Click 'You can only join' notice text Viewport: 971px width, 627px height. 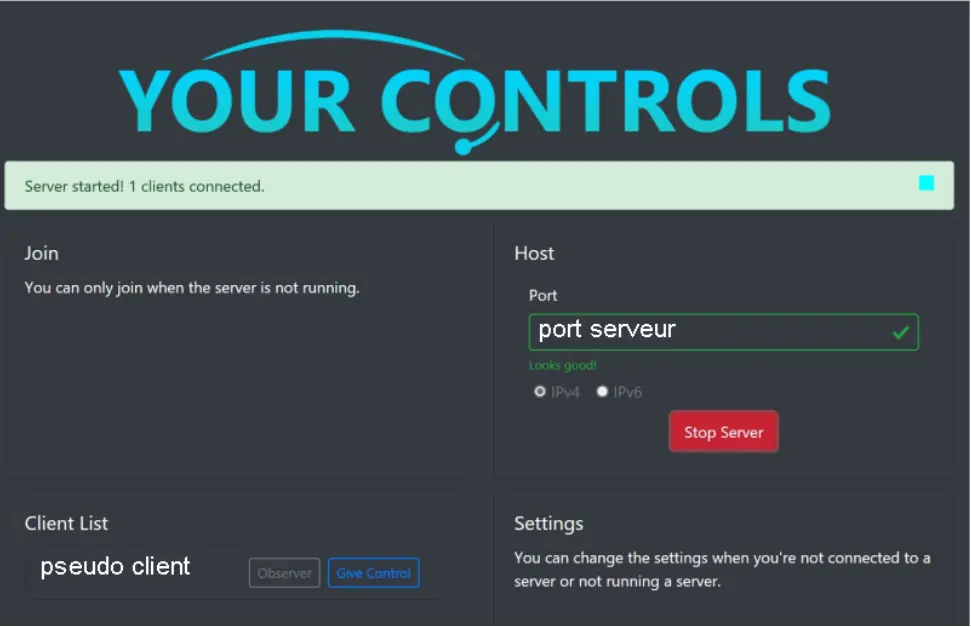click(192, 288)
